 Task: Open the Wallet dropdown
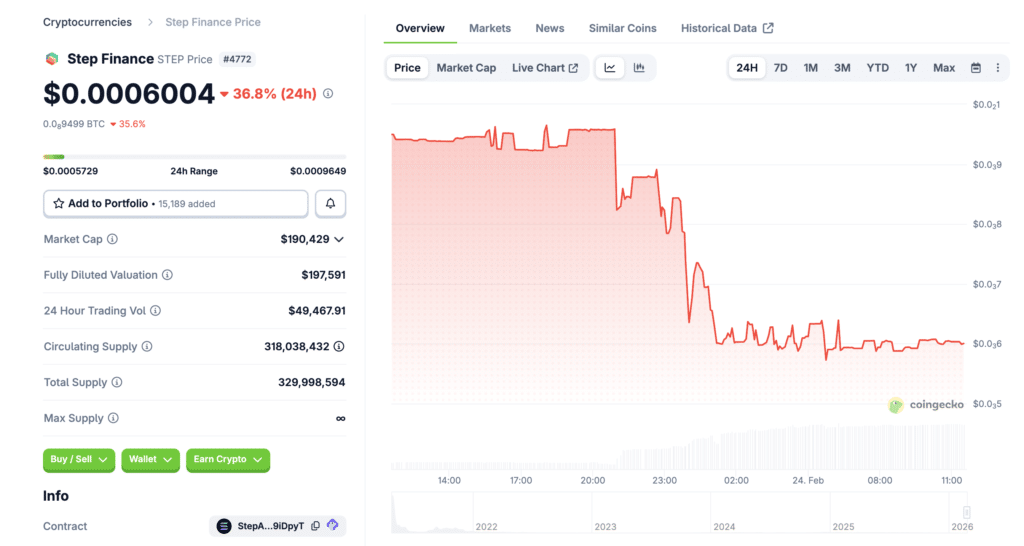150,460
